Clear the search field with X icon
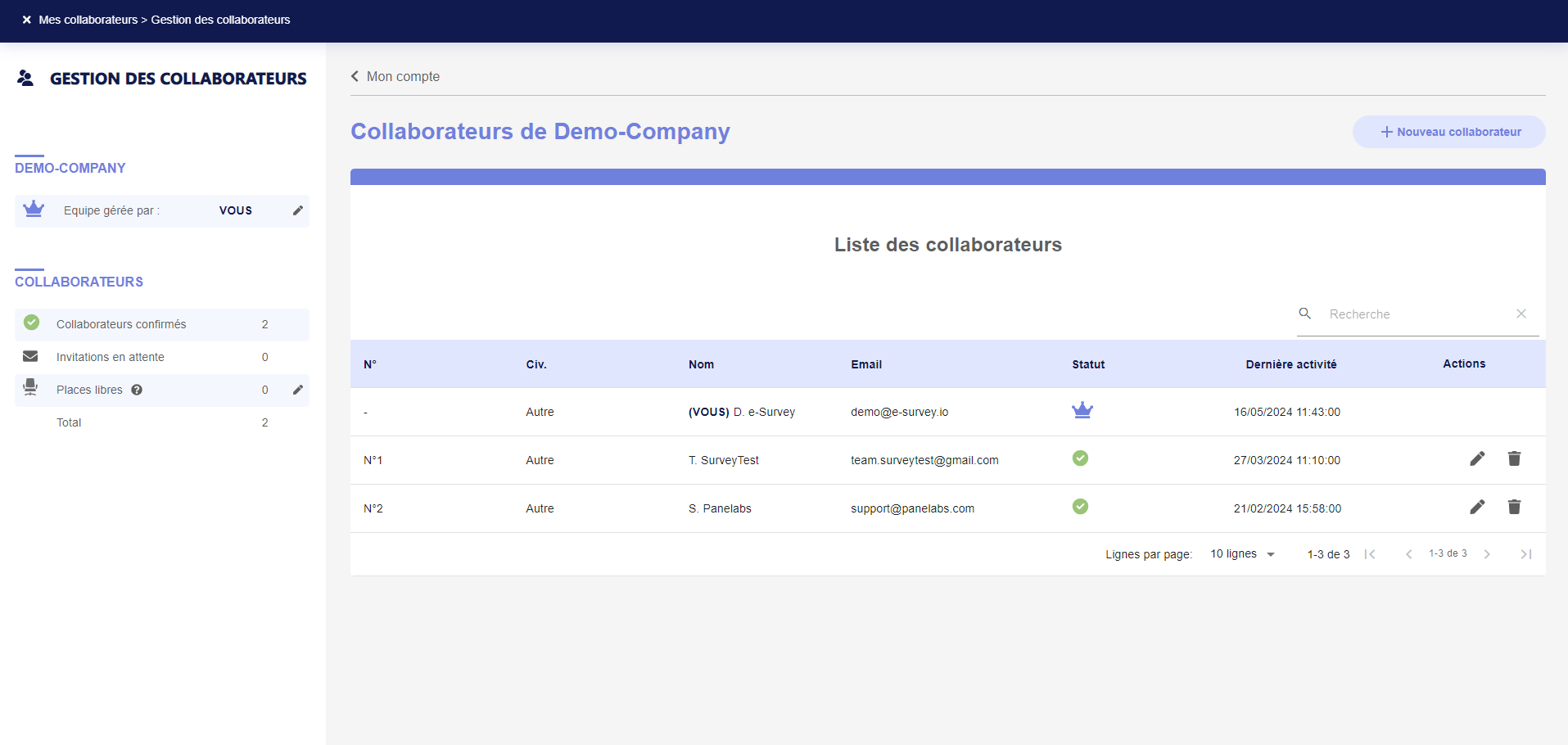Screen dimensions: 1568x745 click(x=1521, y=314)
